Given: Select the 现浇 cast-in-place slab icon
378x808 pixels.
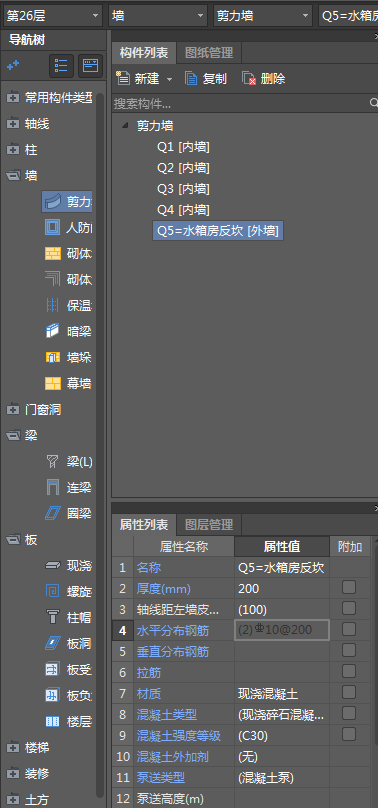Looking at the screenshot, I should point(53,566).
